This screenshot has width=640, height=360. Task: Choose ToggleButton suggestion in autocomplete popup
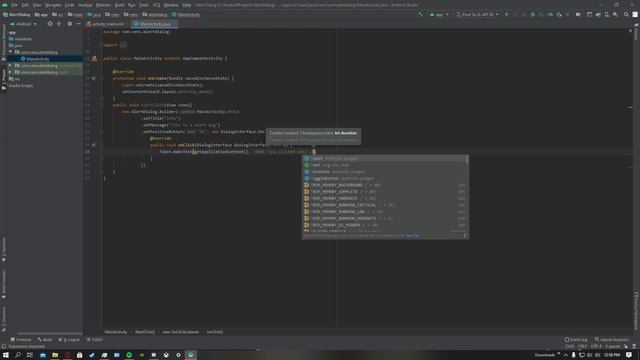[x=384, y=178]
